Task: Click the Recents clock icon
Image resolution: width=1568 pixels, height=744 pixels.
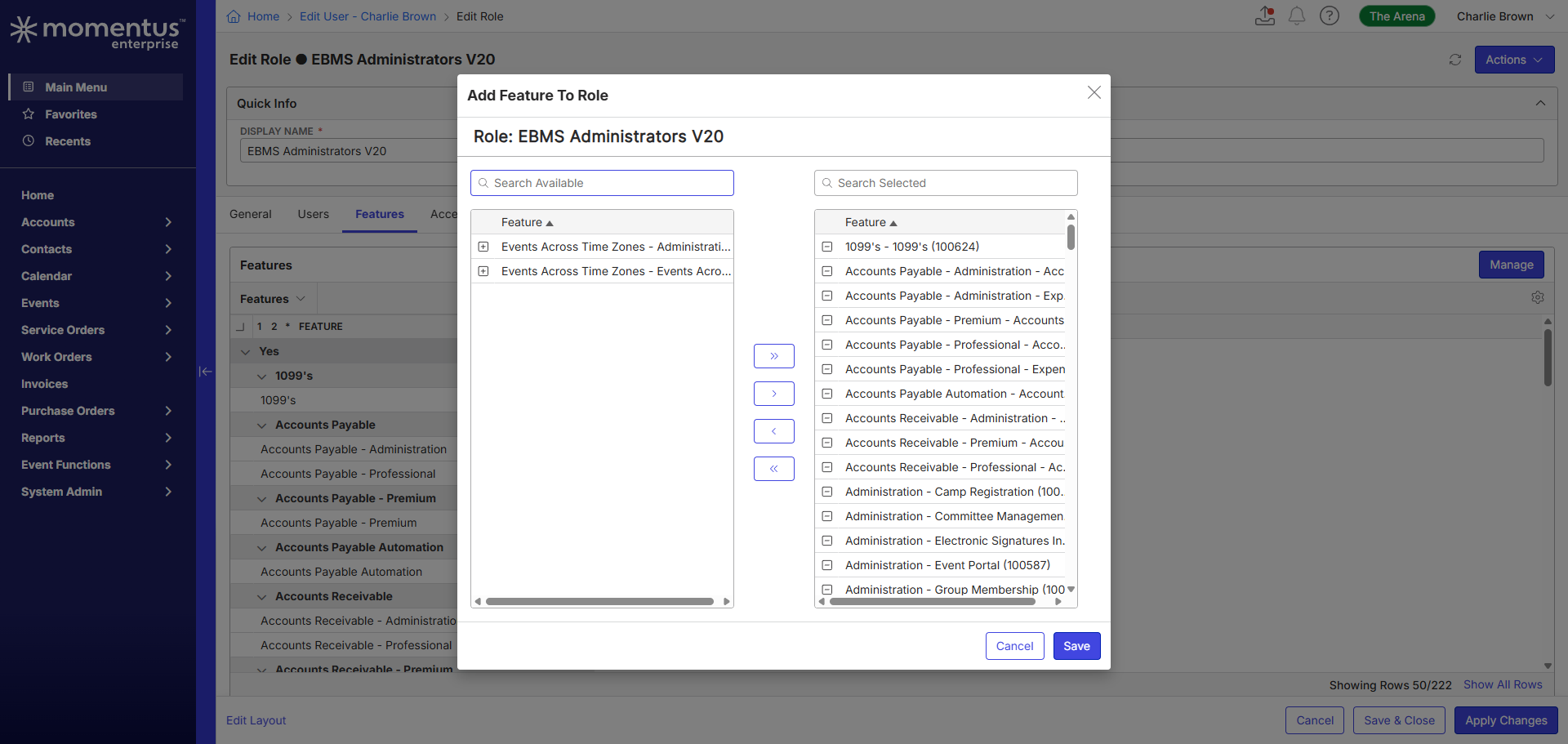Action: click(x=29, y=140)
